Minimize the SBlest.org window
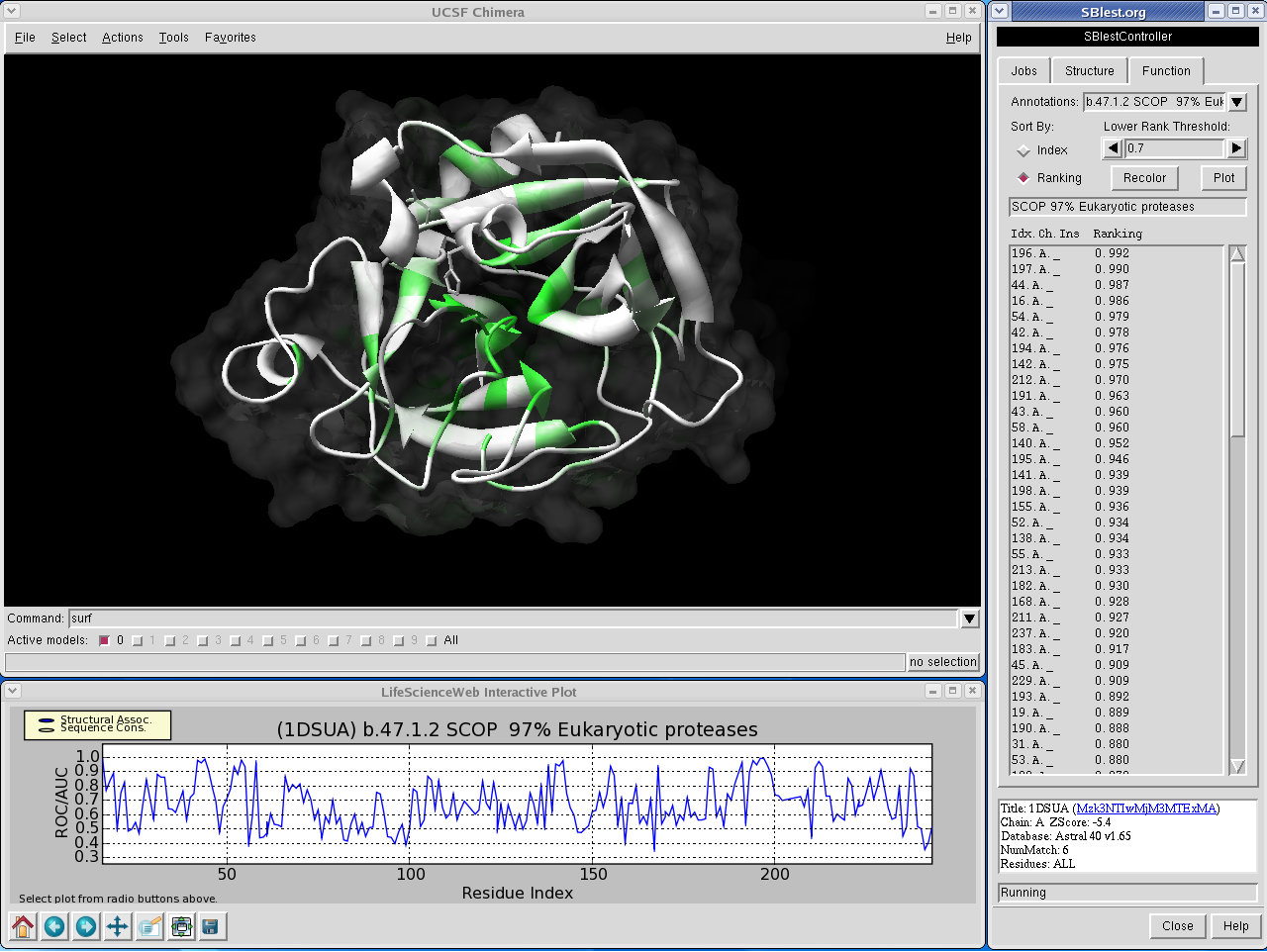Image resolution: width=1267 pixels, height=952 pixels. pos(1217,11)
